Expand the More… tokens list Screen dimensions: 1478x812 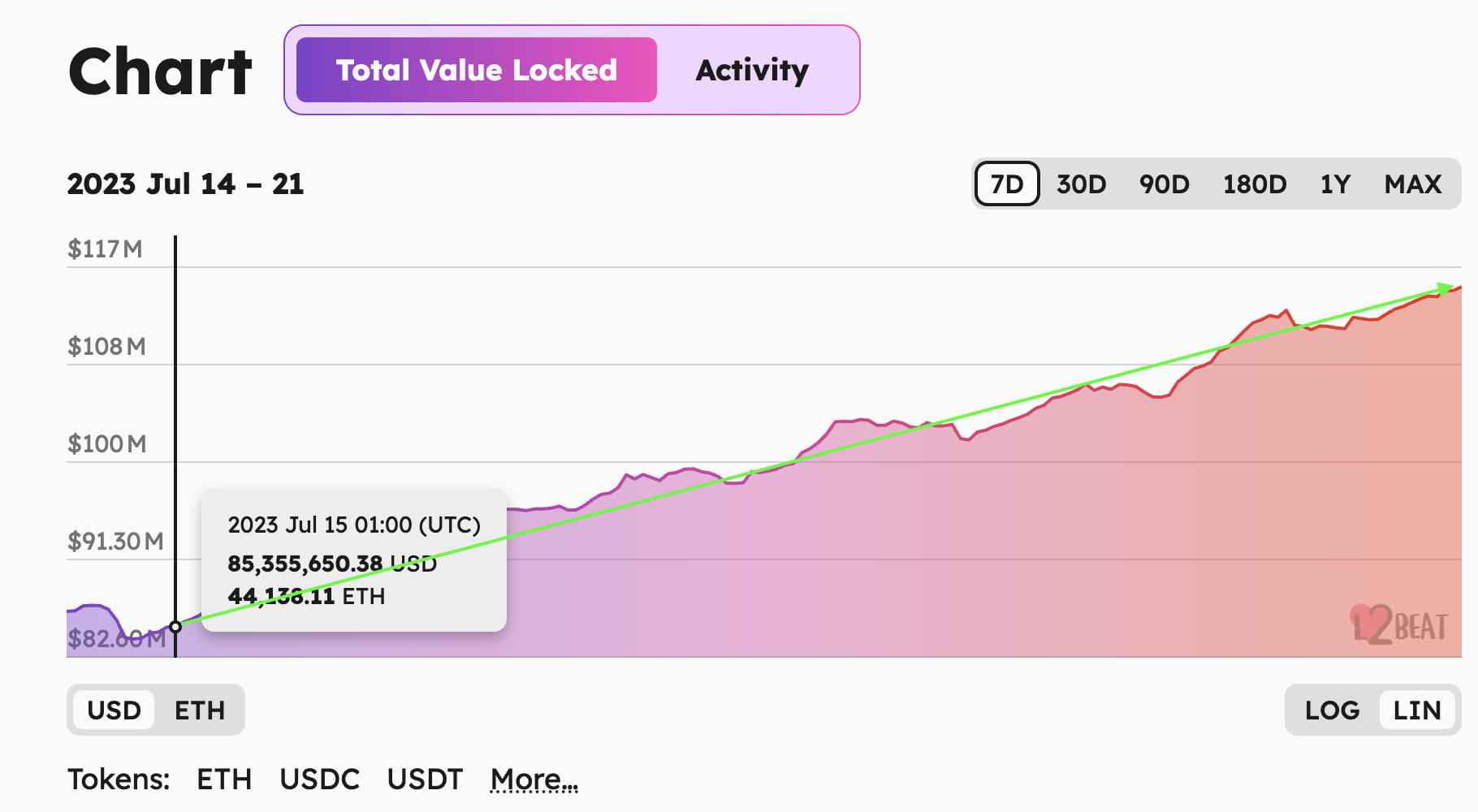[534, 780]
